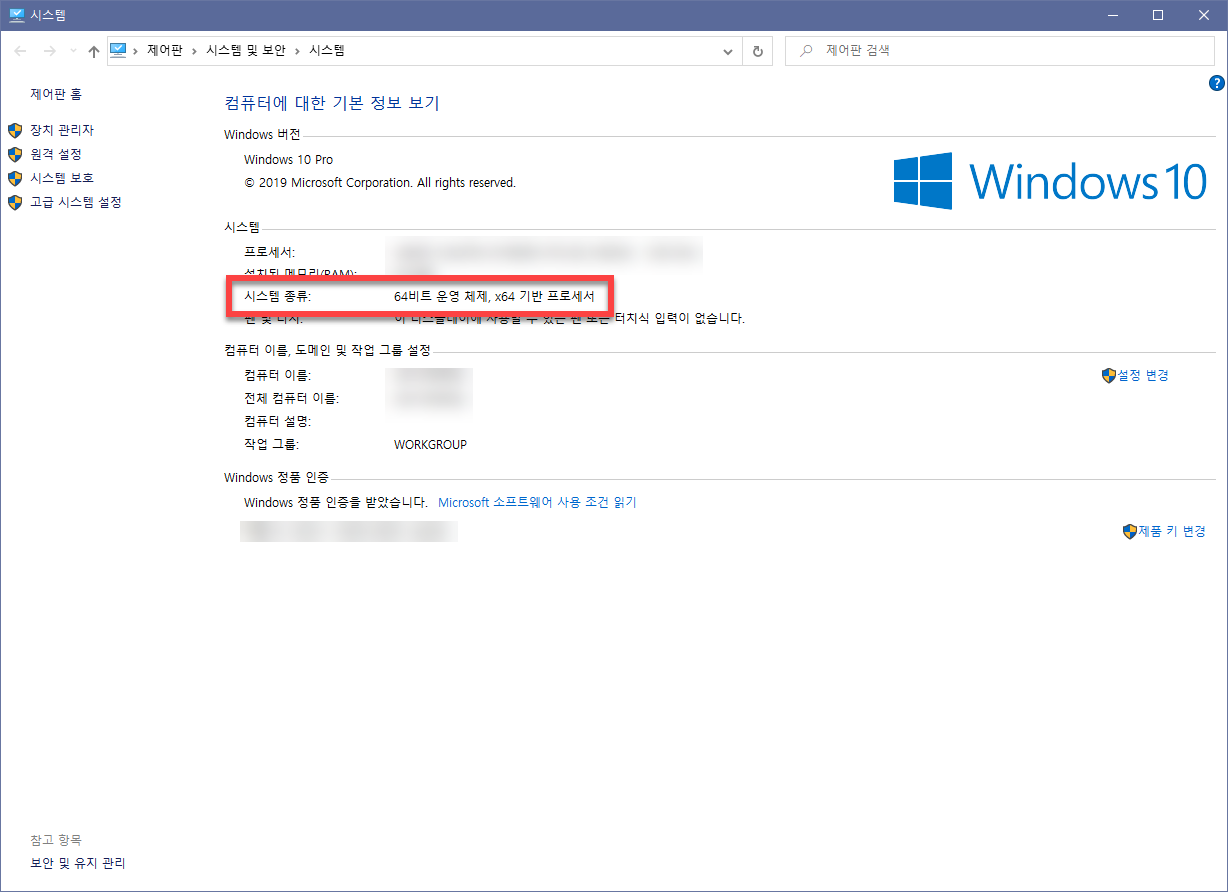Open 원격 설정 link

point(56,154)
